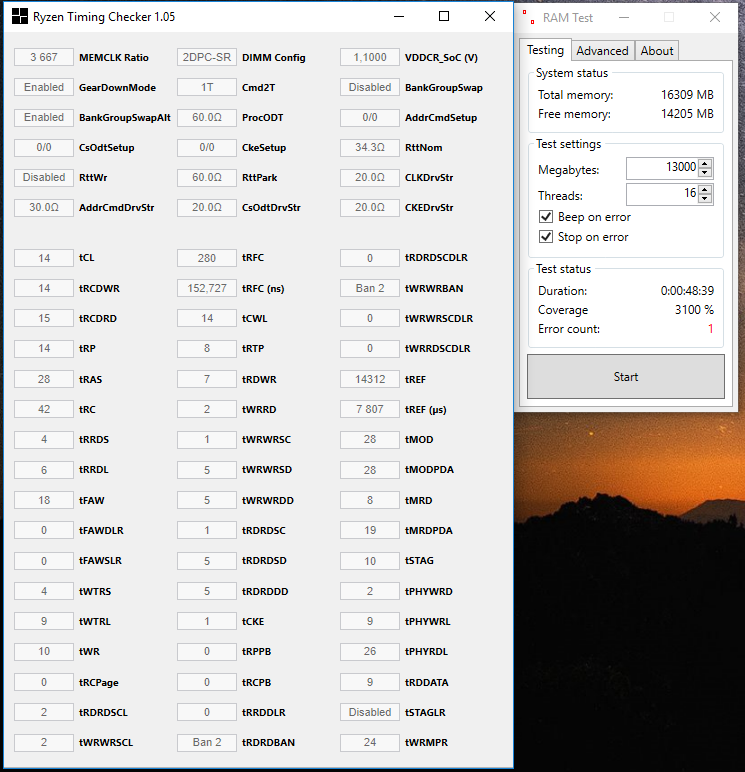The height and width of the screenshot is (772, 745).
Task: Click the tWRWRBAN Ban 2 field
Action: tap(370, 288)
